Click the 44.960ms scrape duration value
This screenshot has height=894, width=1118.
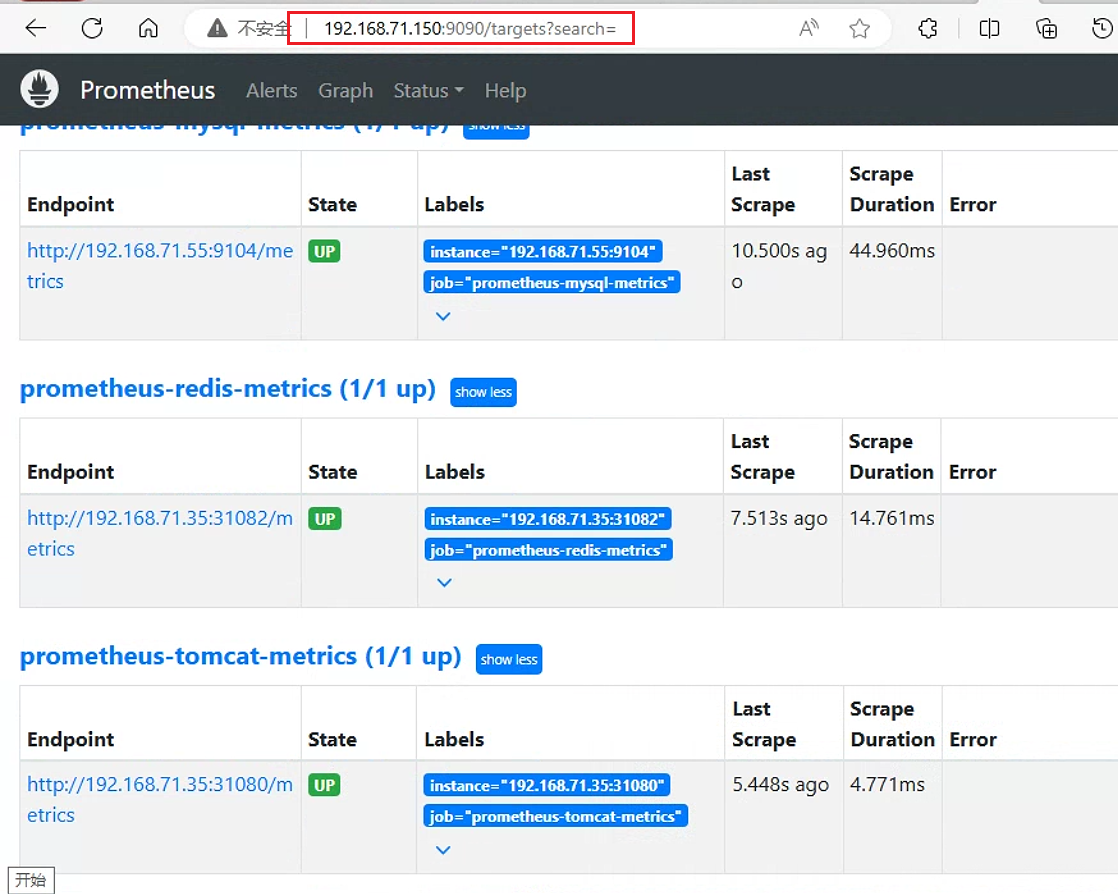tap(892, 251)
